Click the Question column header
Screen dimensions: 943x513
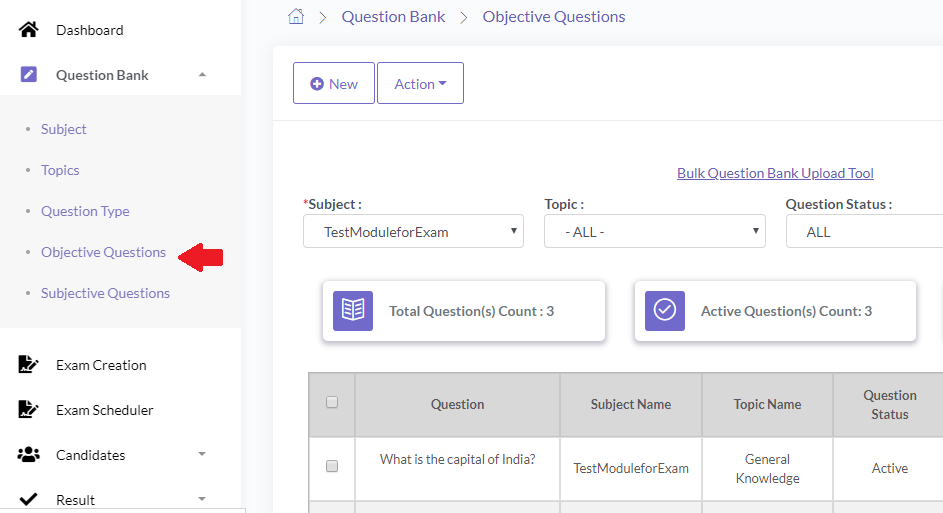coord(458,405)
